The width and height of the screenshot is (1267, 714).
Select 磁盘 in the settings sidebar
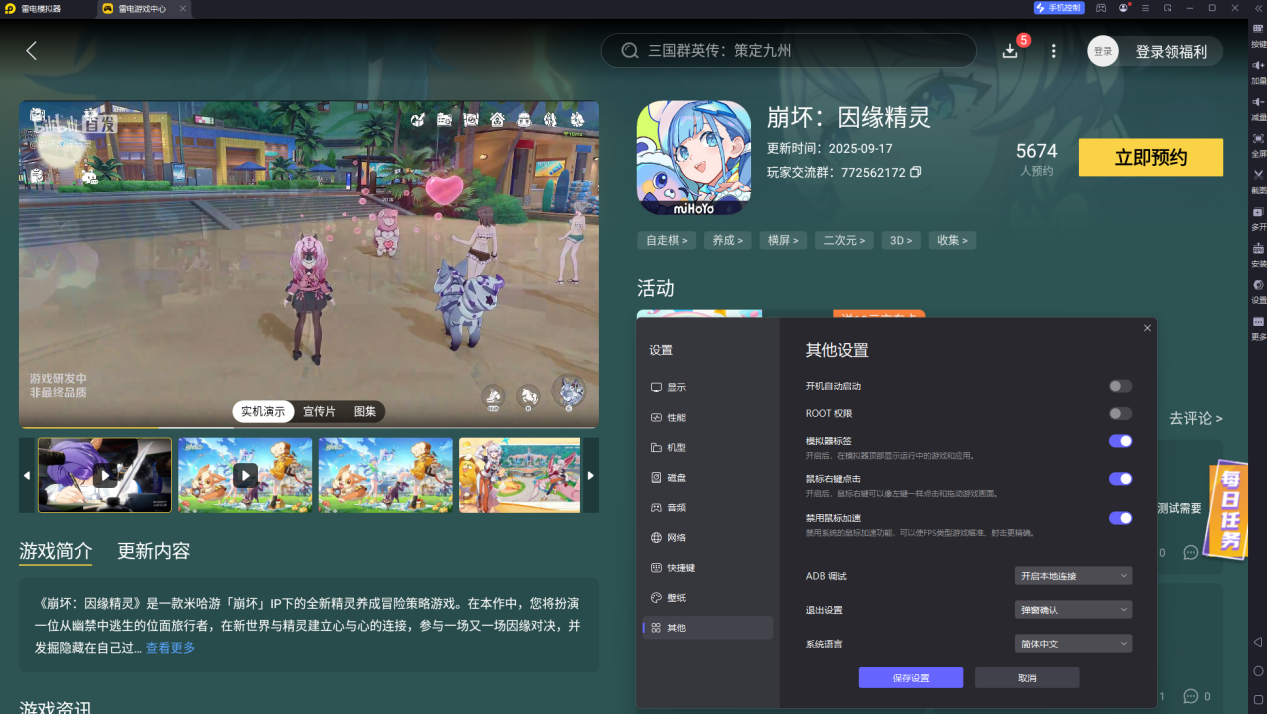click(707, 477)
